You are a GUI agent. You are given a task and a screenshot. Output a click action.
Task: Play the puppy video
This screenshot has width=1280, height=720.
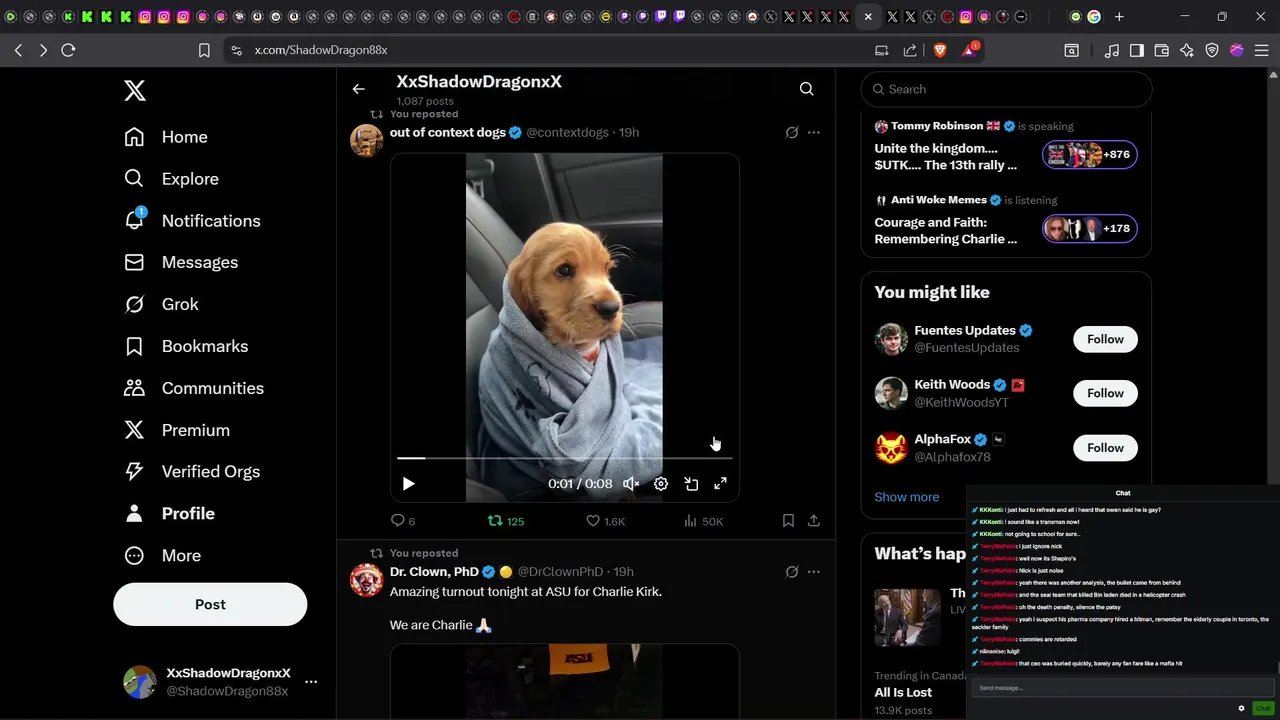tap(408, 484)
